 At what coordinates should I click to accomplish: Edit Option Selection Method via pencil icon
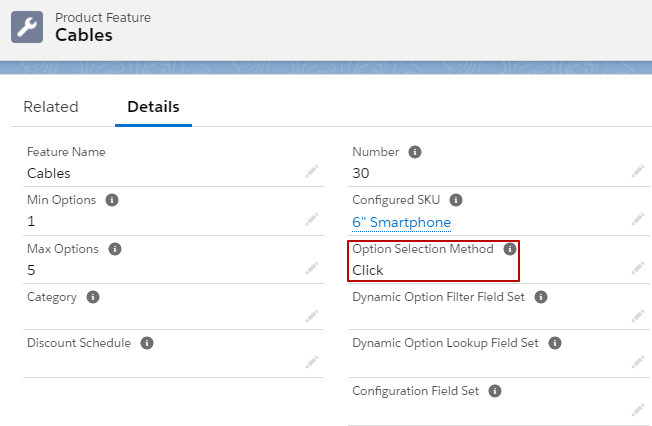tap(637, 268)
